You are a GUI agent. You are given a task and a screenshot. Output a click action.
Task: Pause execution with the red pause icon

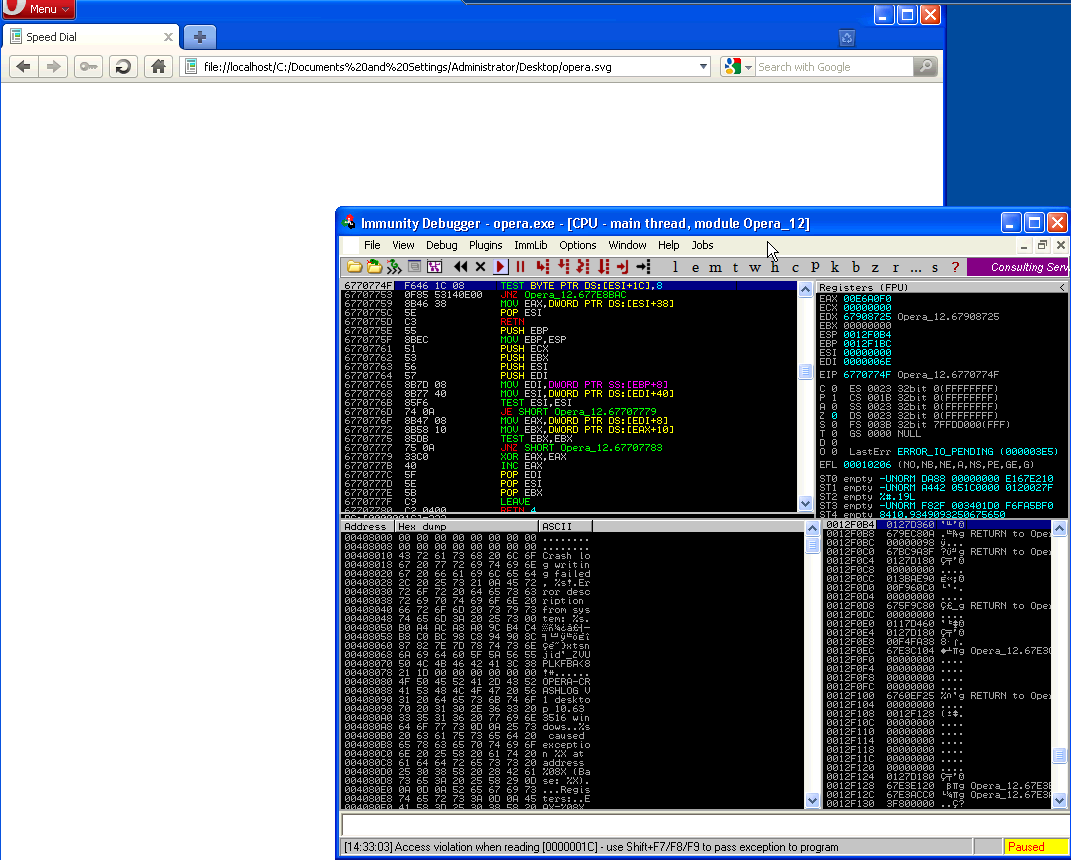pos(520,267)
